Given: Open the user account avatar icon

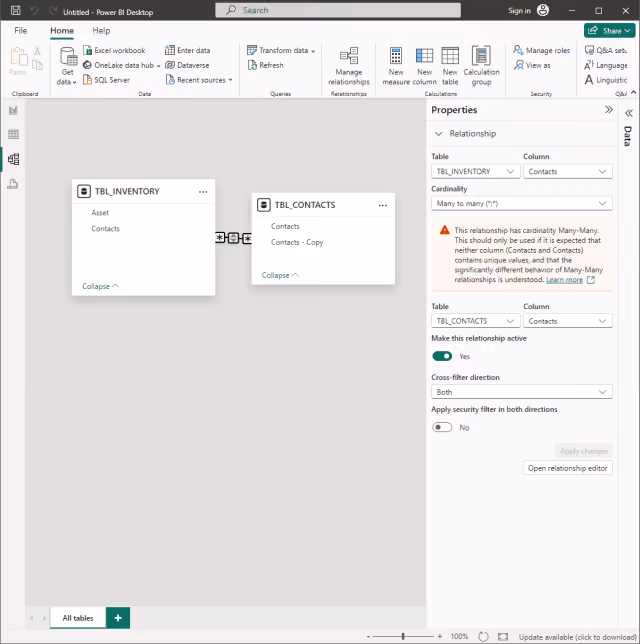Looking at the screenshot, I should [543, 11].
